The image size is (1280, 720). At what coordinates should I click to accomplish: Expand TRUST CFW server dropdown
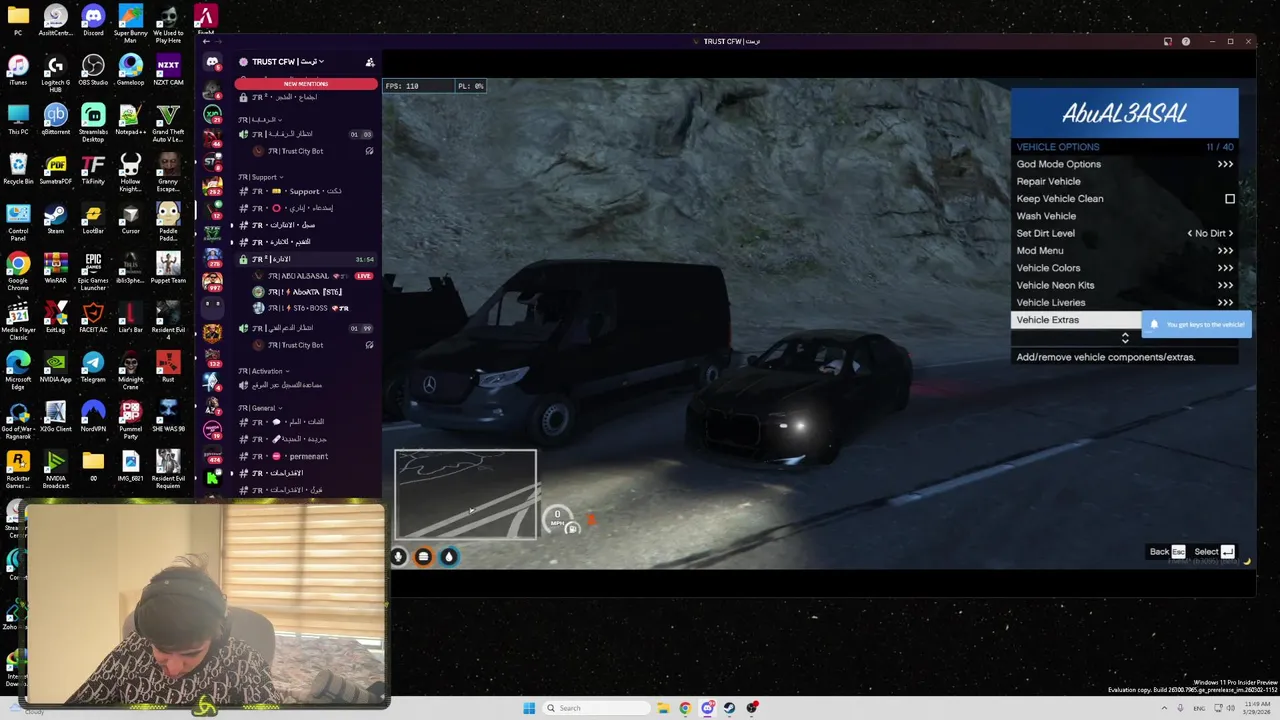pos(288,62)
